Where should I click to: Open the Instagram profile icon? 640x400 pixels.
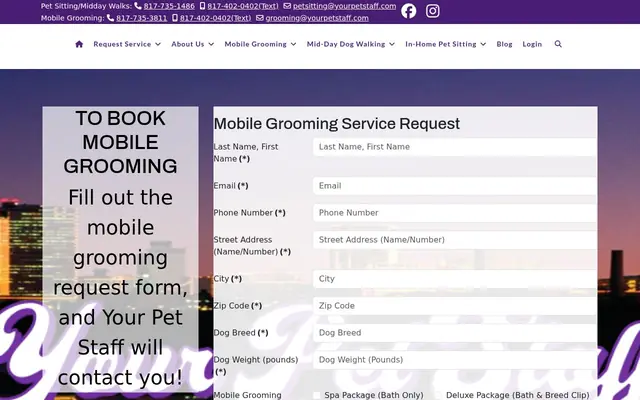[433, 11]
